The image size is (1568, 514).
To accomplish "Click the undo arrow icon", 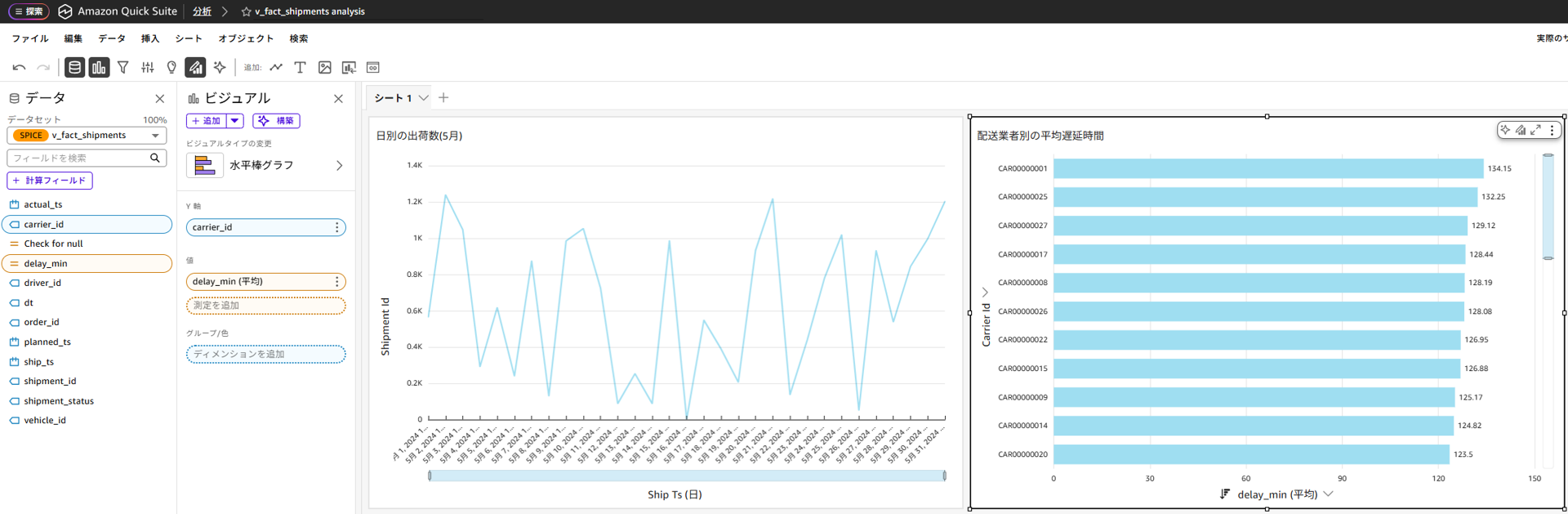I will (x=19, y=68).
